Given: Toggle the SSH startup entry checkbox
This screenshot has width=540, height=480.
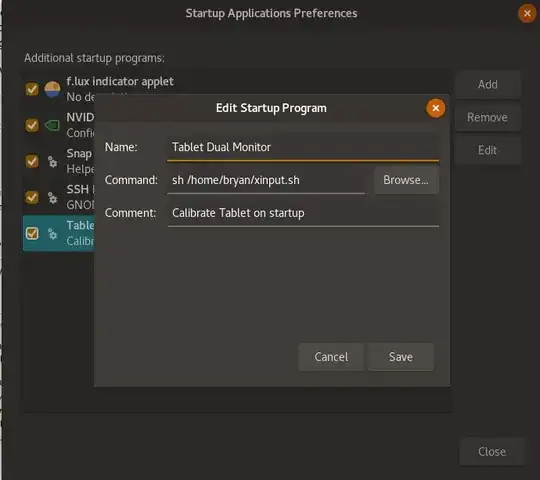Looking at the screenshot, I should [x=32, y=197].
